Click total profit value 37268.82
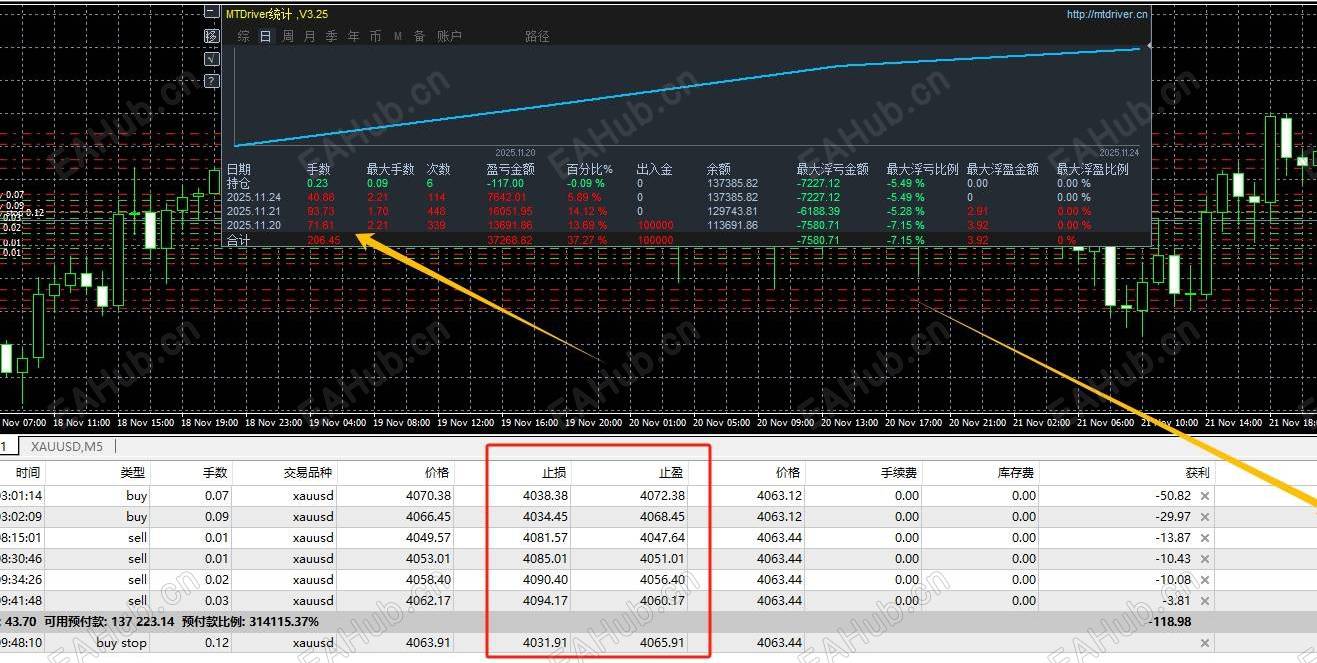1317x663 pixels. click(x=511, y=241)
